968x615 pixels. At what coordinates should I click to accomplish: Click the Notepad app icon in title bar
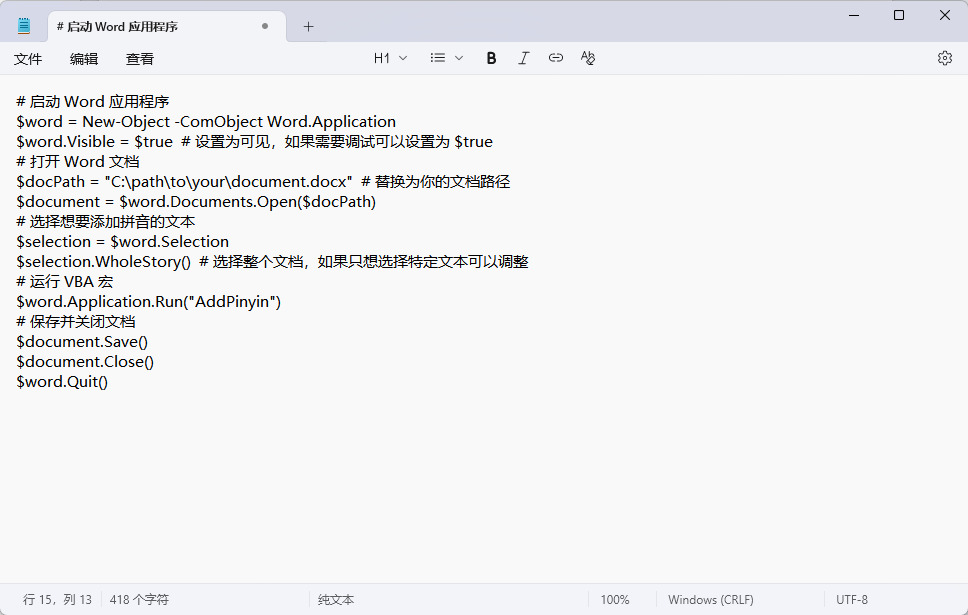(x=23, y=26)
